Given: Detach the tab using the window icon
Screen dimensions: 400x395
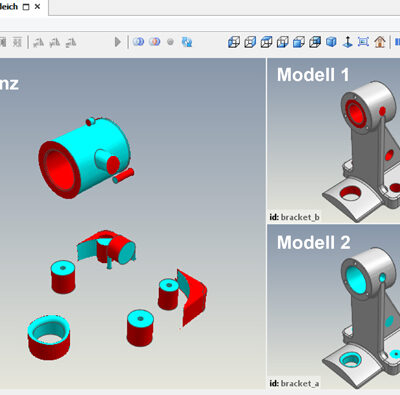Looking at the screenshot, I should click(x=26, y=7).
